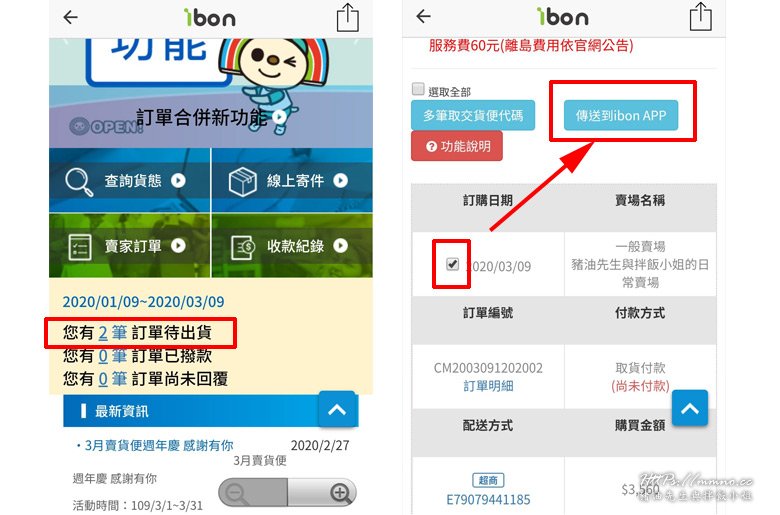The width and height of the screenshot is (780, 515).
Task: Open the share icon on the right screen
Action: pos(700,17)
